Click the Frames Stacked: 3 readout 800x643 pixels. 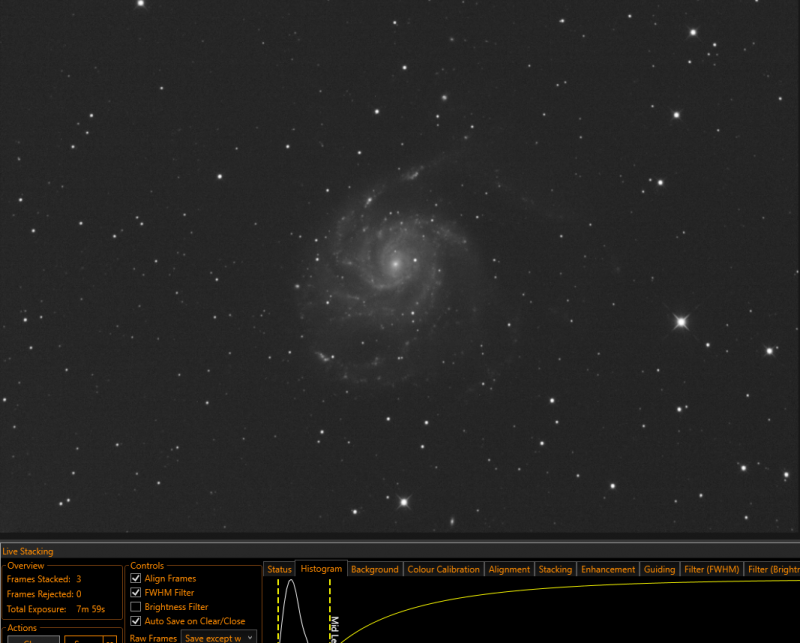(44, 579)
